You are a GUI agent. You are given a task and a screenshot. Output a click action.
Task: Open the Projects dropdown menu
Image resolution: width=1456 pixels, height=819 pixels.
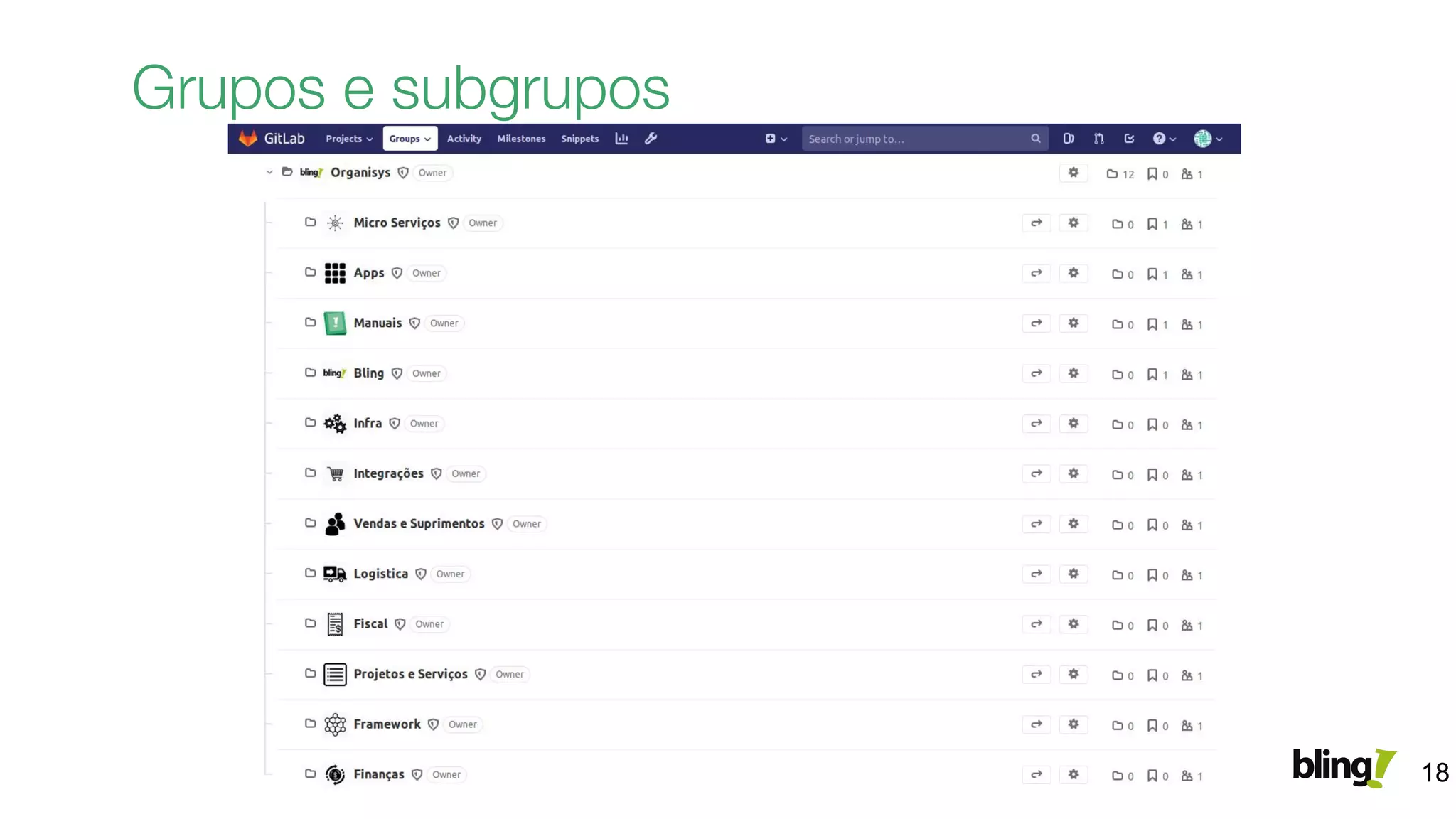coord(349,139)
